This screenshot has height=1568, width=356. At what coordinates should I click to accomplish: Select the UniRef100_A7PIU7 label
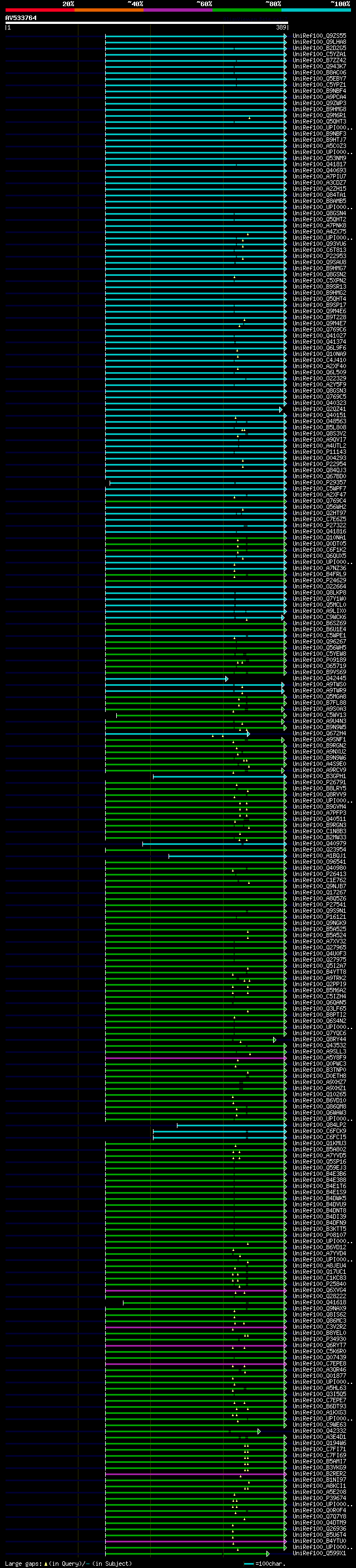coord(319,176)
